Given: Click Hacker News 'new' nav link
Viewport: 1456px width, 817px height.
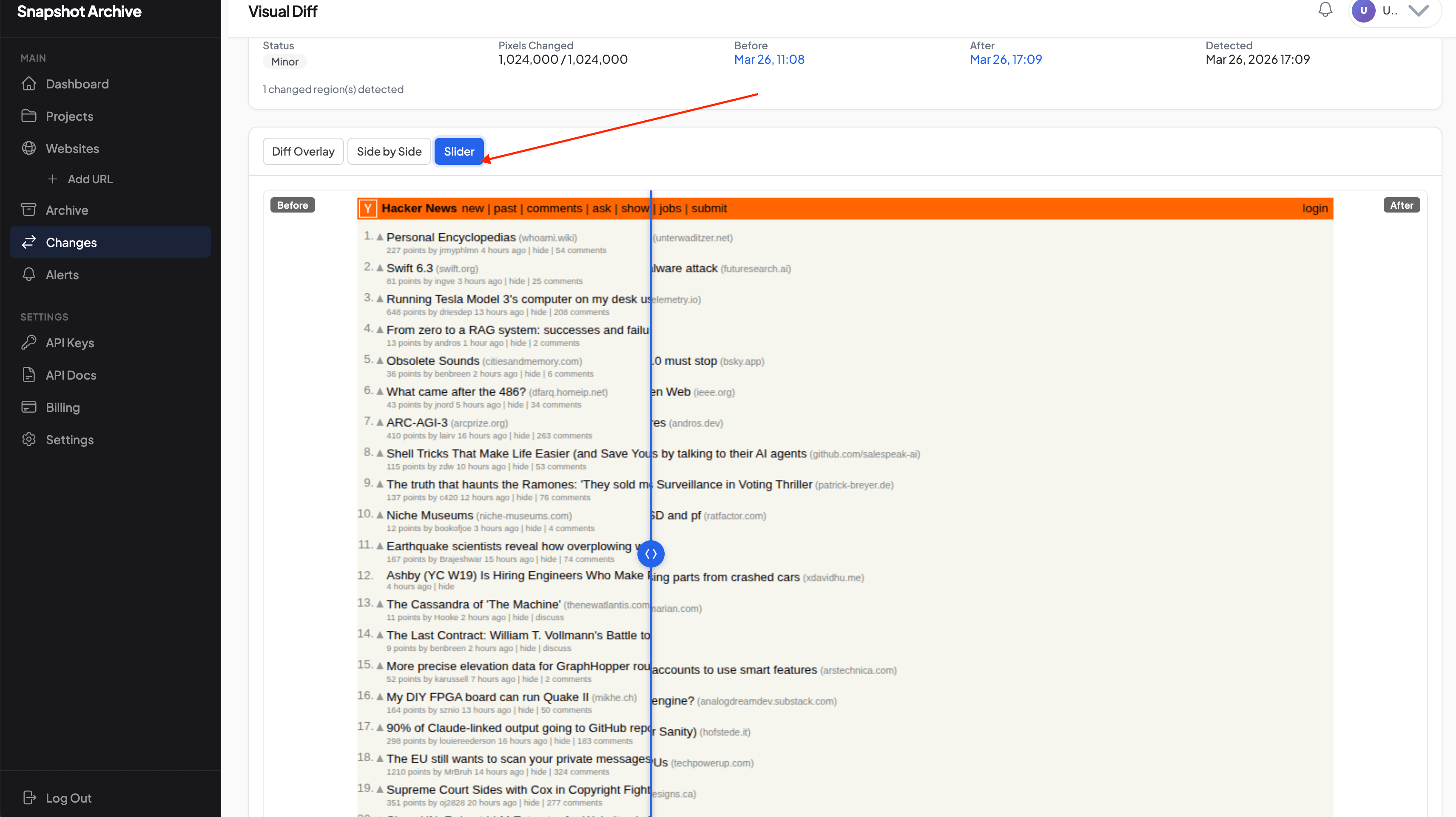Looking at the screenshot, I should coord(472,208).
